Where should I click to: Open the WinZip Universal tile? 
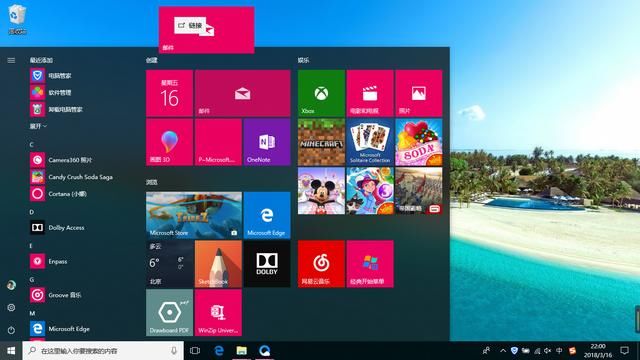[x=218, y=313]
